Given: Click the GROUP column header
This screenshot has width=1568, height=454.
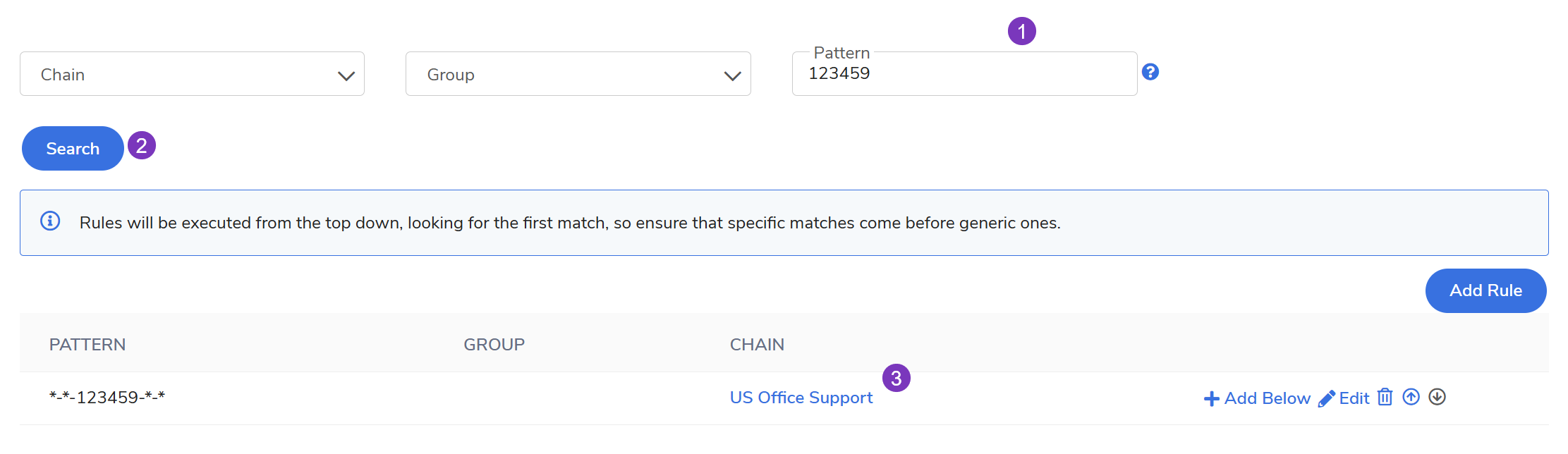Looking at the screenshot, I should click(x=494, y=345).
